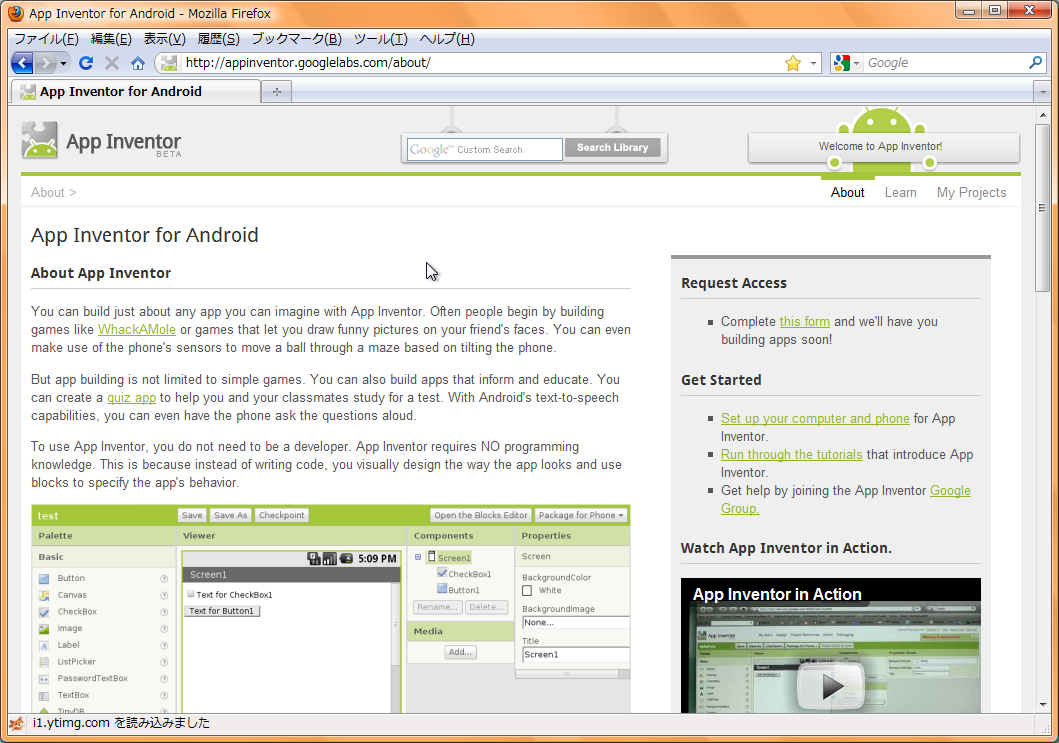
Task: Click the search magnifier icon
Action: (1035, 63)
